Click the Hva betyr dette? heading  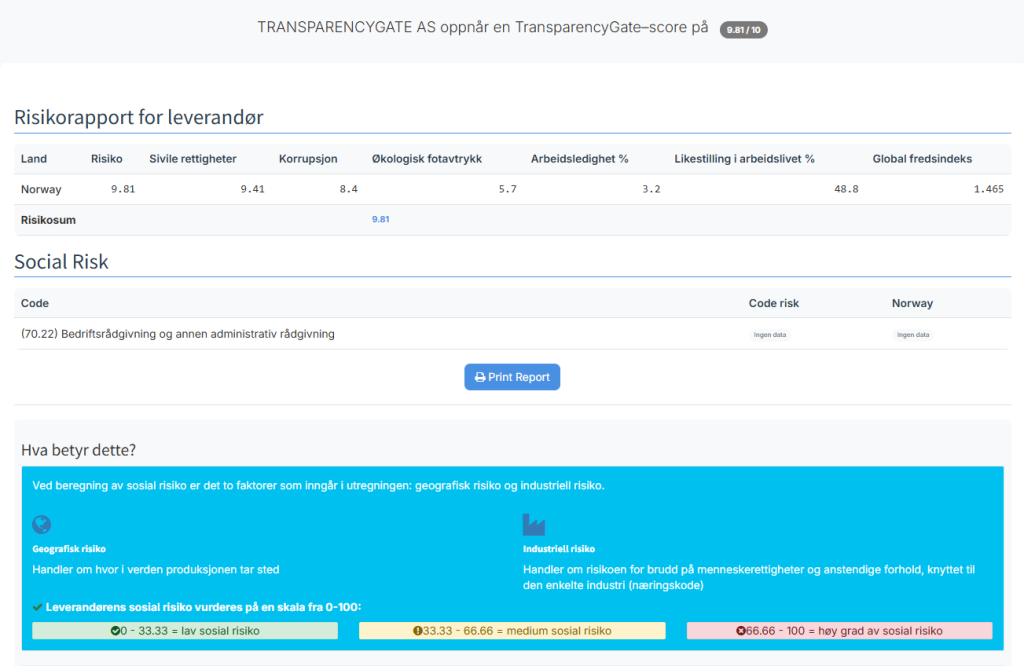(x=84, y=450)
